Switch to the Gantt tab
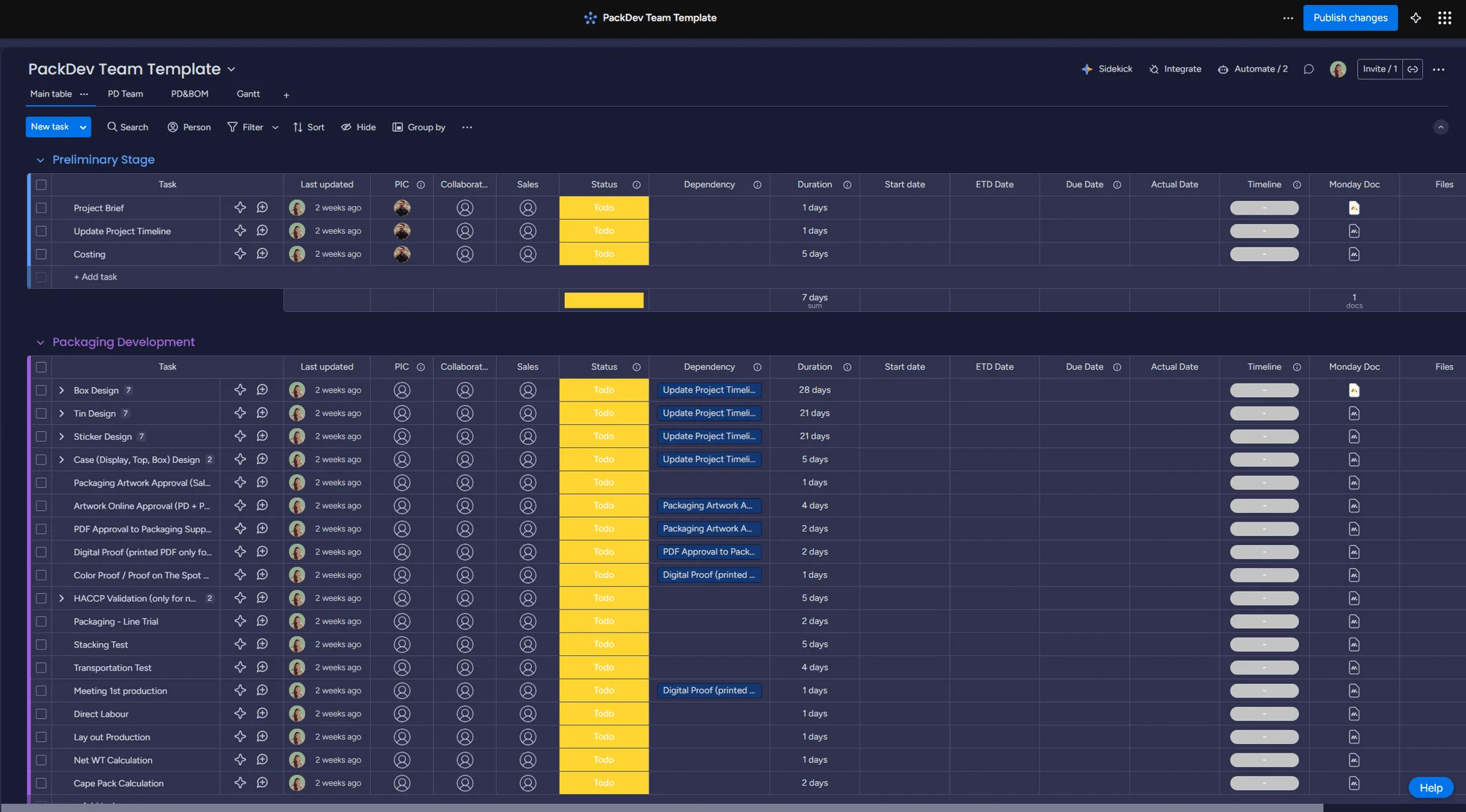1466x812 pixels. (x=248, y=94)
